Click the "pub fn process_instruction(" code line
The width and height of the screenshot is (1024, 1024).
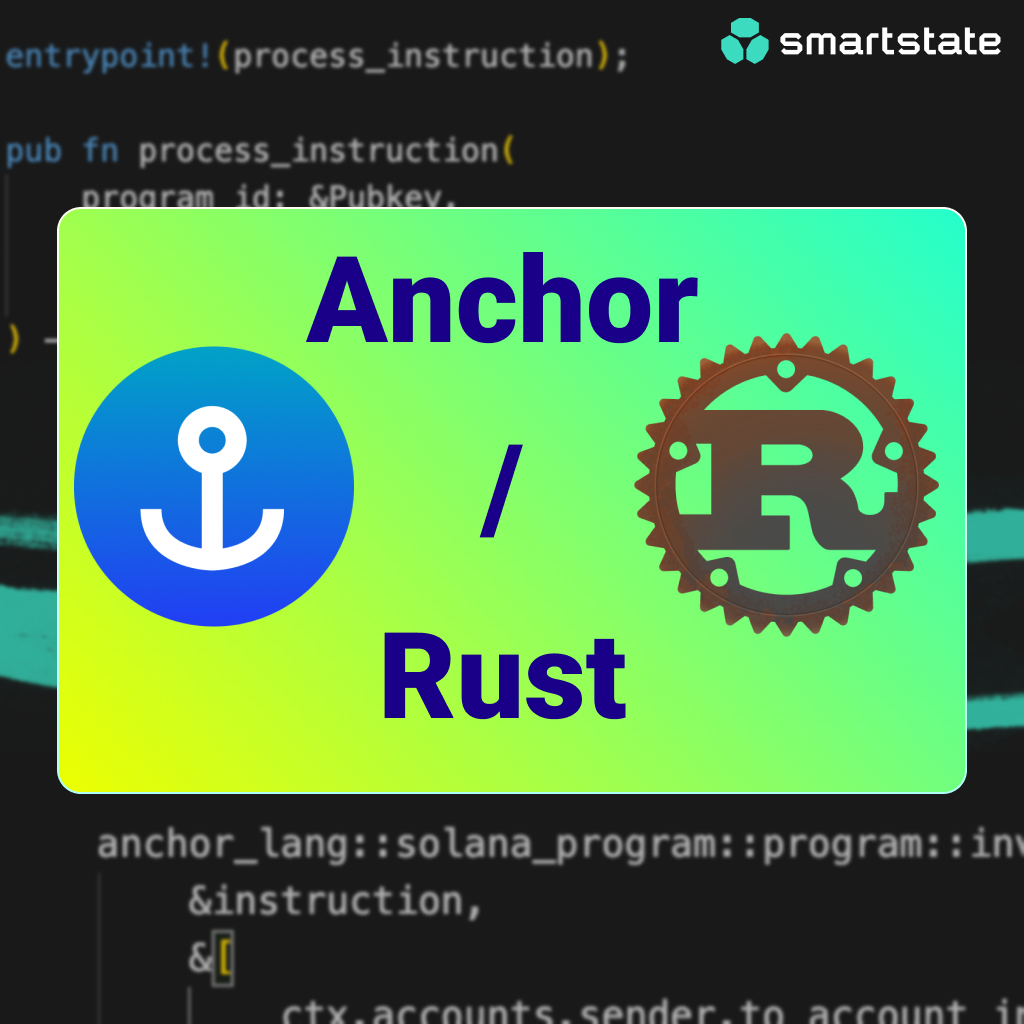(260, 152)
